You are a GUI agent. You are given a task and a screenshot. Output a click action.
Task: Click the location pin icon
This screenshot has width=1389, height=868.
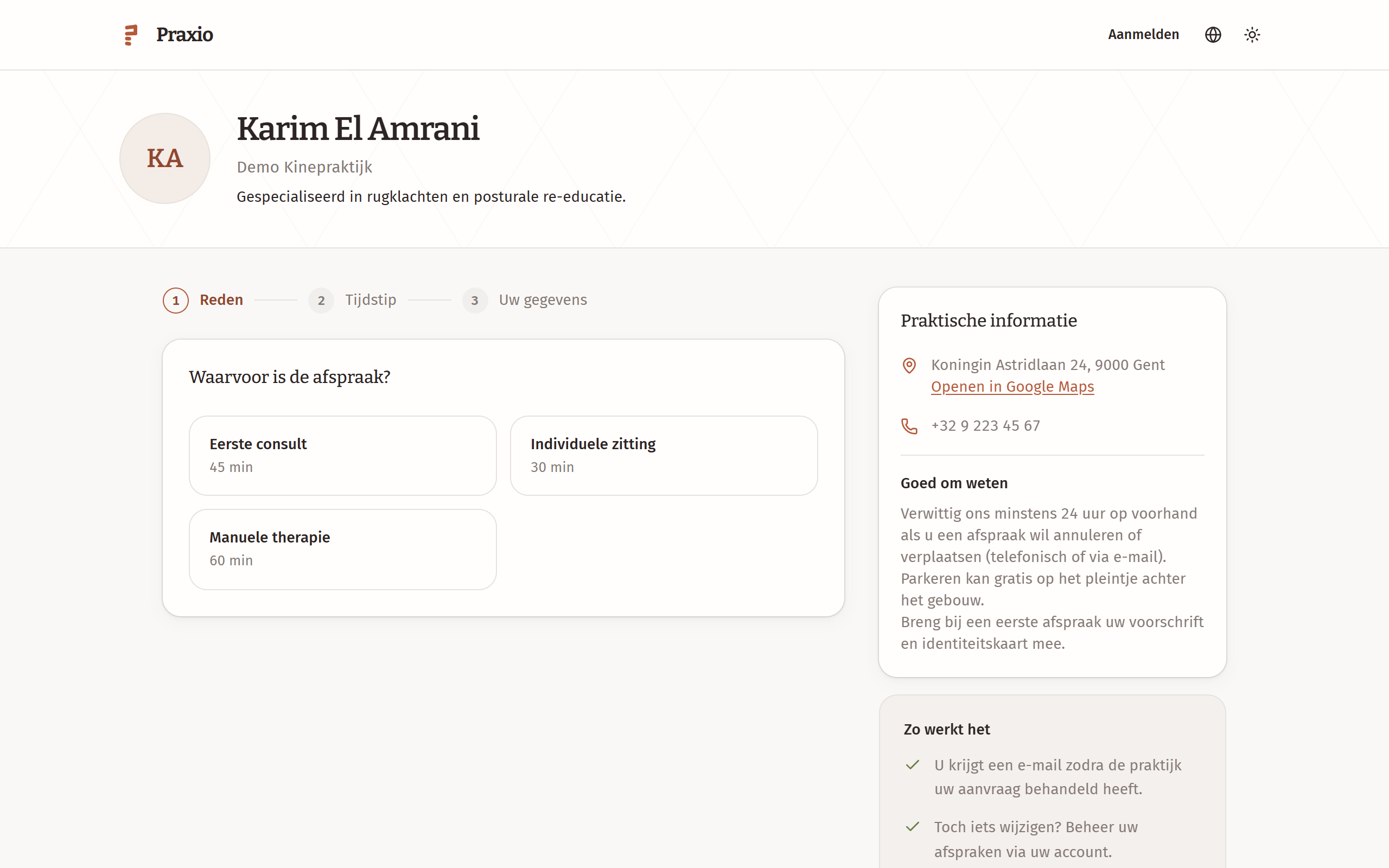(x=909, y=366)
